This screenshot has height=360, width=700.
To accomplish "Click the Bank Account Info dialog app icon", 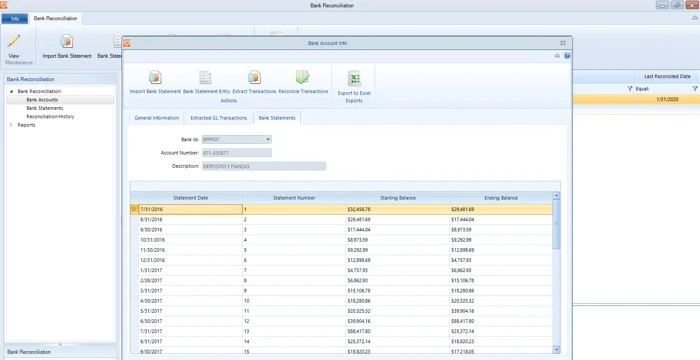I will 127,43.
